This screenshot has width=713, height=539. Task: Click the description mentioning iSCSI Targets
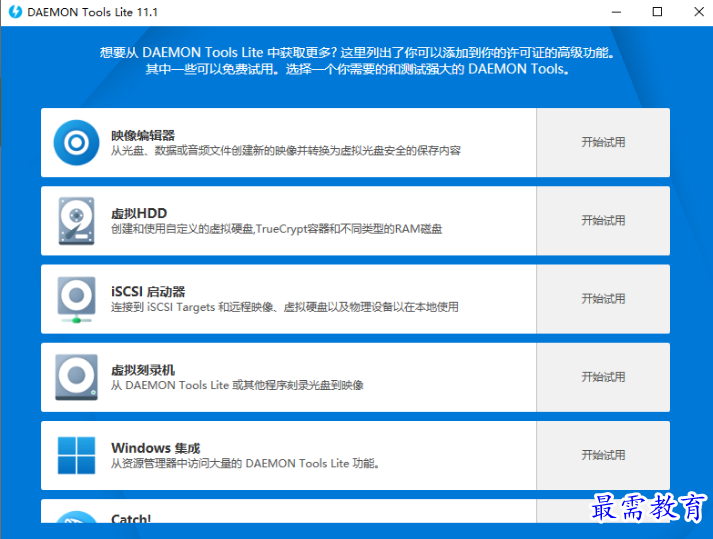tap(285, 307)
